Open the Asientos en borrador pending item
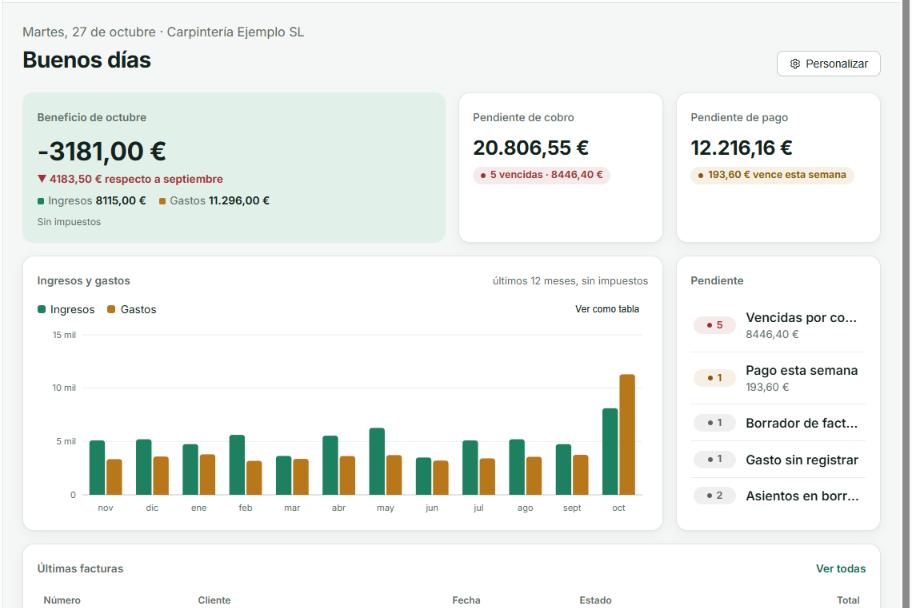Image resolution: width=912 pixels, height=608 pixels. [x=778, y=496]
